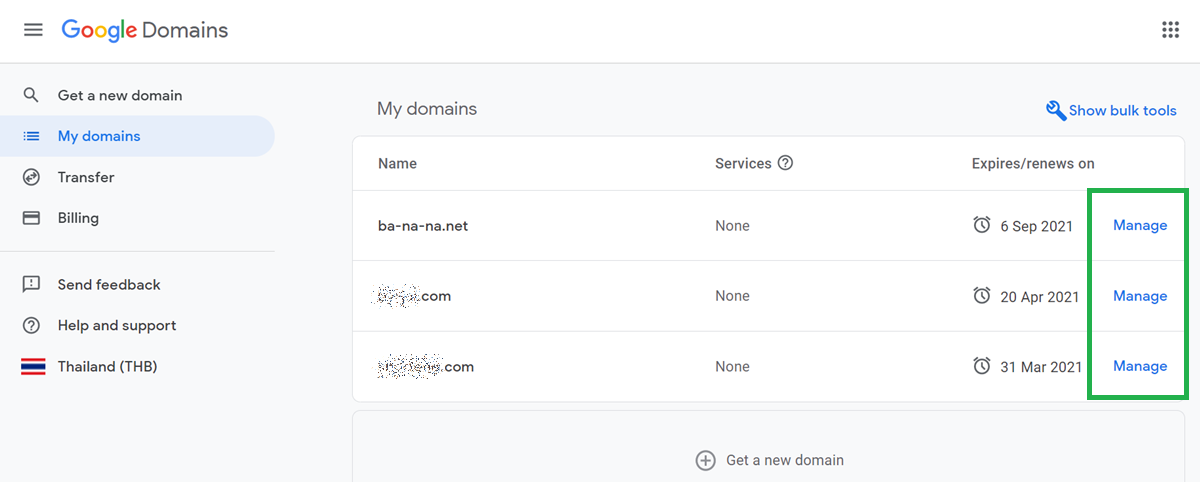Click the Thailand flag icon
The height and width of the screenshot is (482, 1200).
click(x=33, y=367)
